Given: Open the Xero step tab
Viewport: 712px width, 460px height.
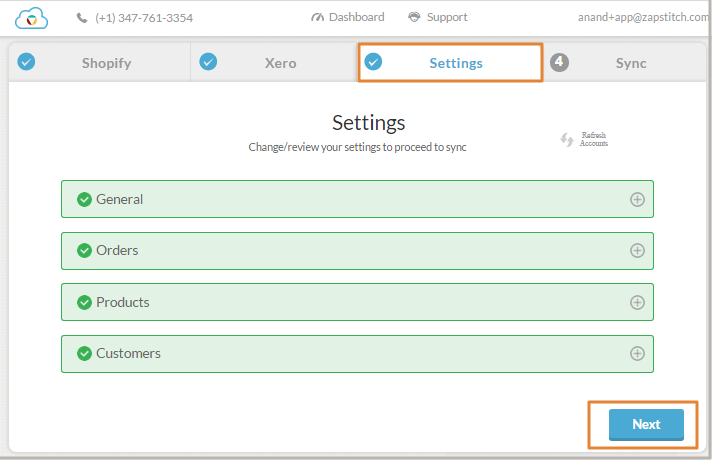Looking at the screenshot, I should (274, 63).
